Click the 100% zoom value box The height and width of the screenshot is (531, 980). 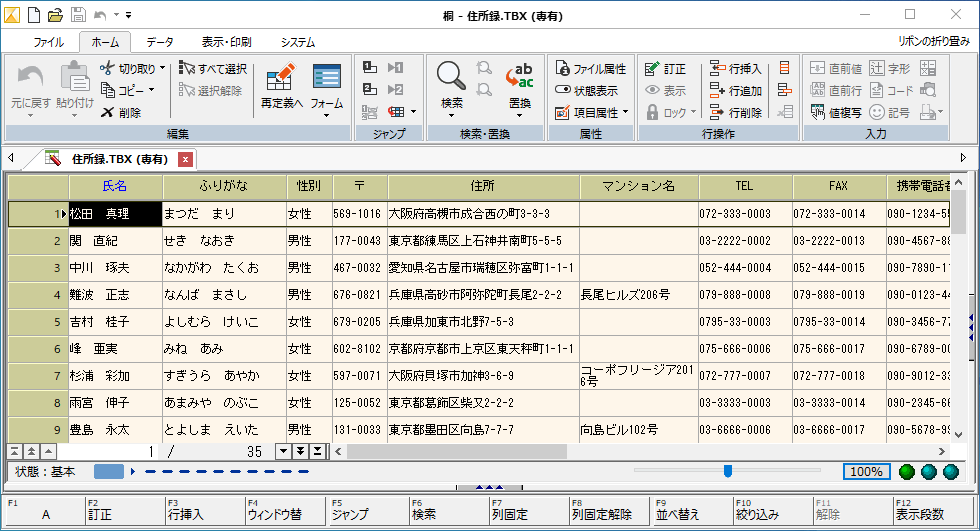[866, 472]
